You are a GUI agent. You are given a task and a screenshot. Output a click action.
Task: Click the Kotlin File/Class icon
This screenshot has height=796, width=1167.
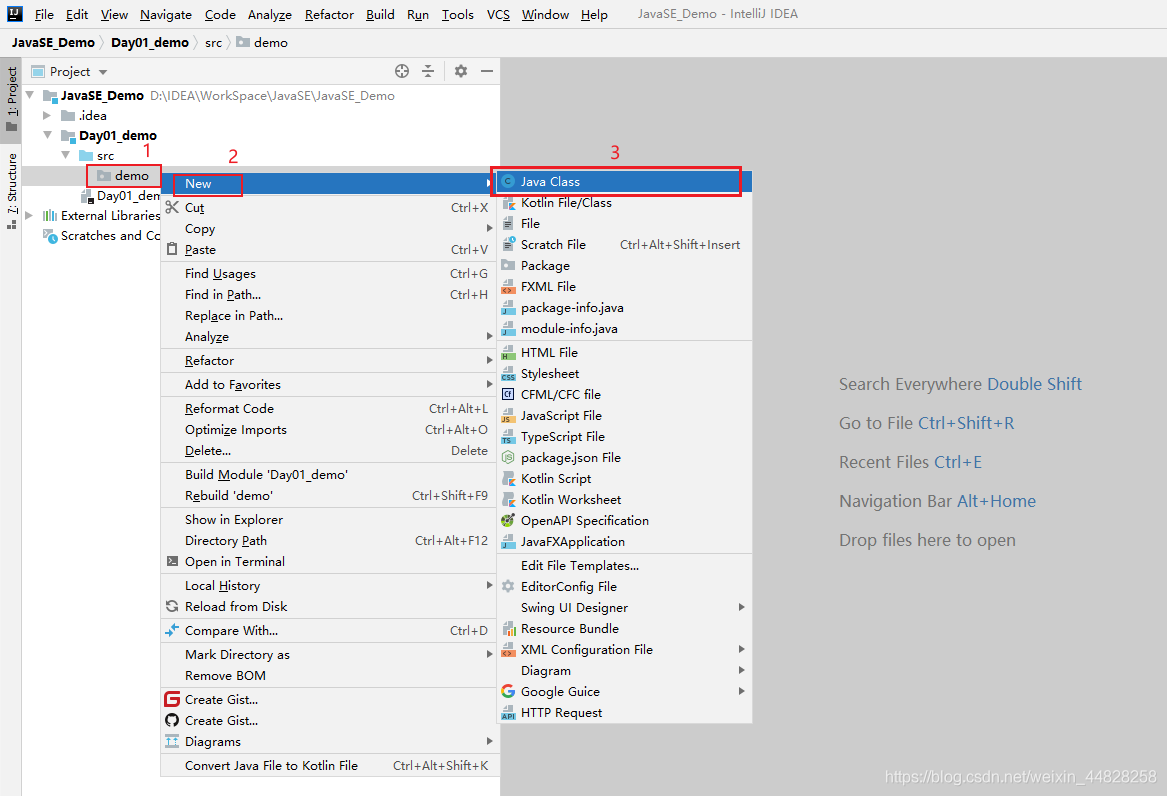[508, 202]
